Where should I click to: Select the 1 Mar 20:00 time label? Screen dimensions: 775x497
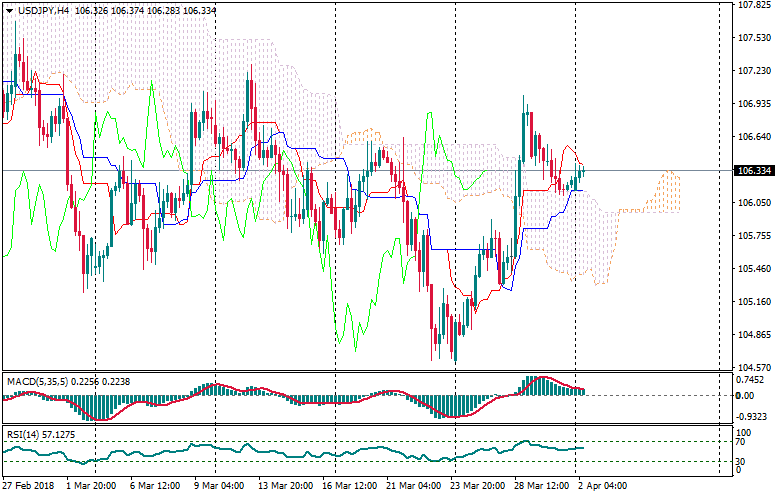[93, 486]
